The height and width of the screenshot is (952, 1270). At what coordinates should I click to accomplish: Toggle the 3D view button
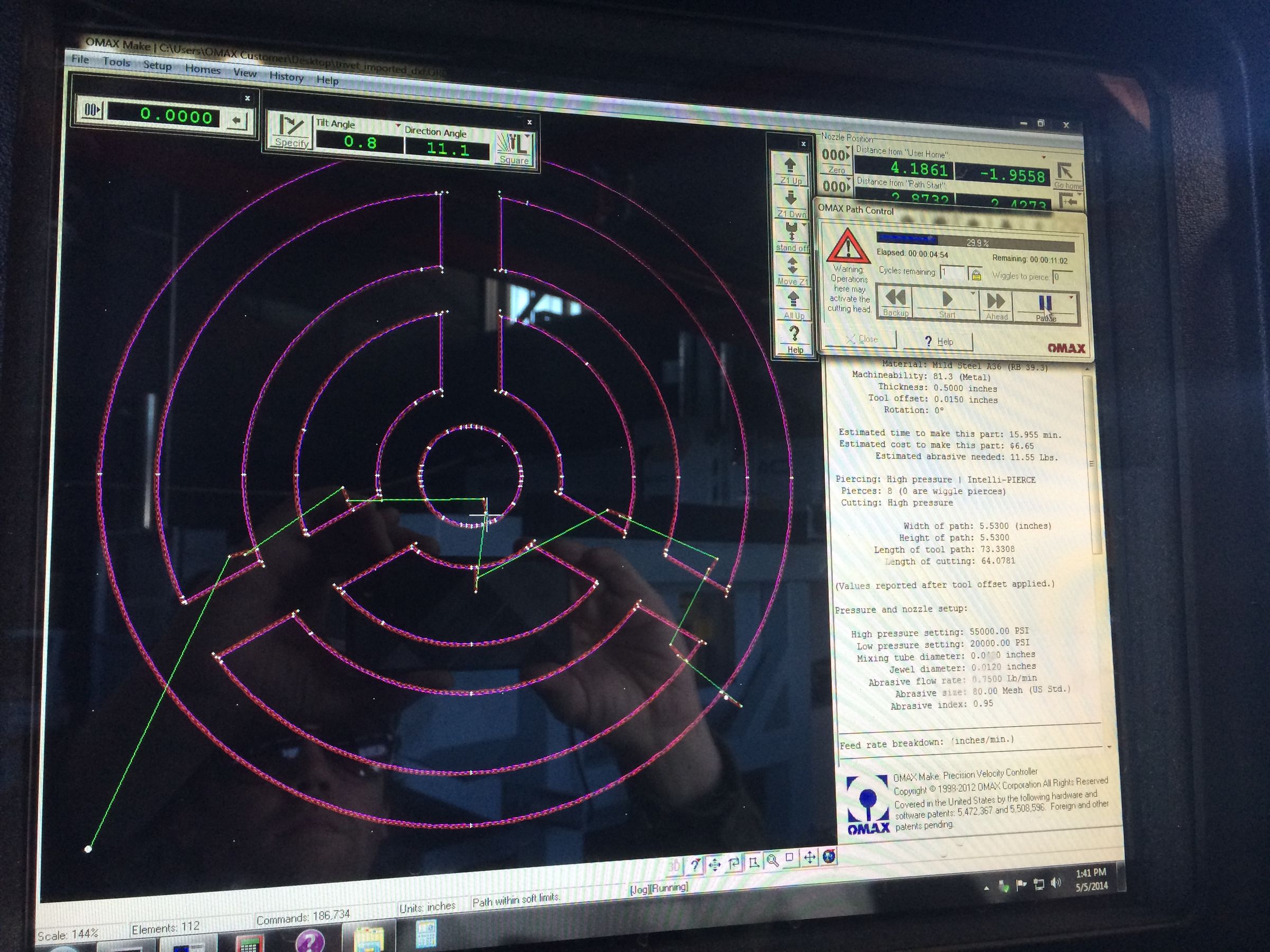[674, 865]
